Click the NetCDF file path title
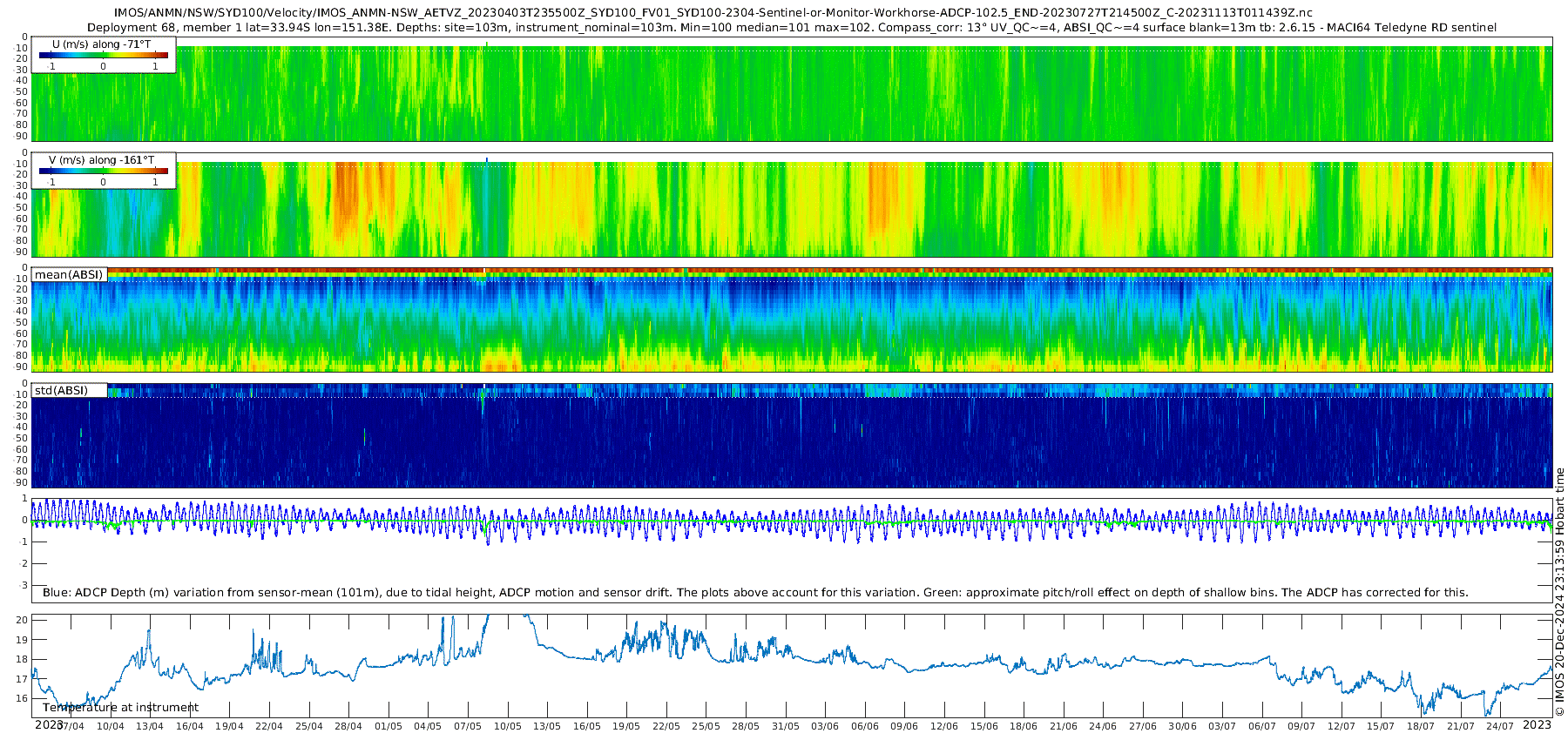This screenshot has width=1568, height=740. point(713,13)
